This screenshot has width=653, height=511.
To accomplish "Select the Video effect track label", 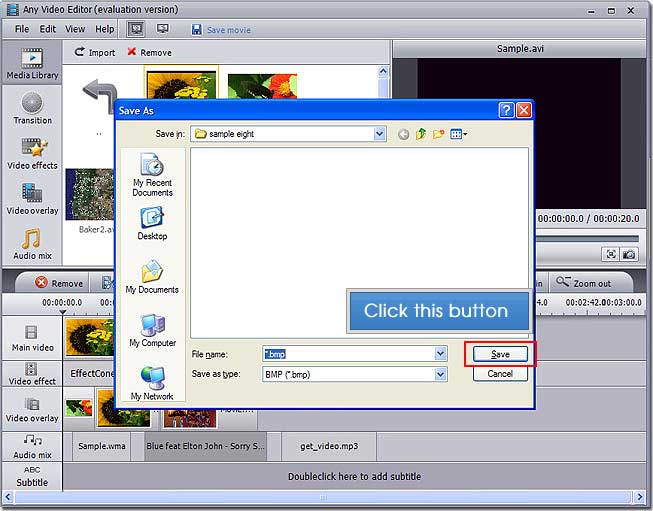I will [32, 374].
